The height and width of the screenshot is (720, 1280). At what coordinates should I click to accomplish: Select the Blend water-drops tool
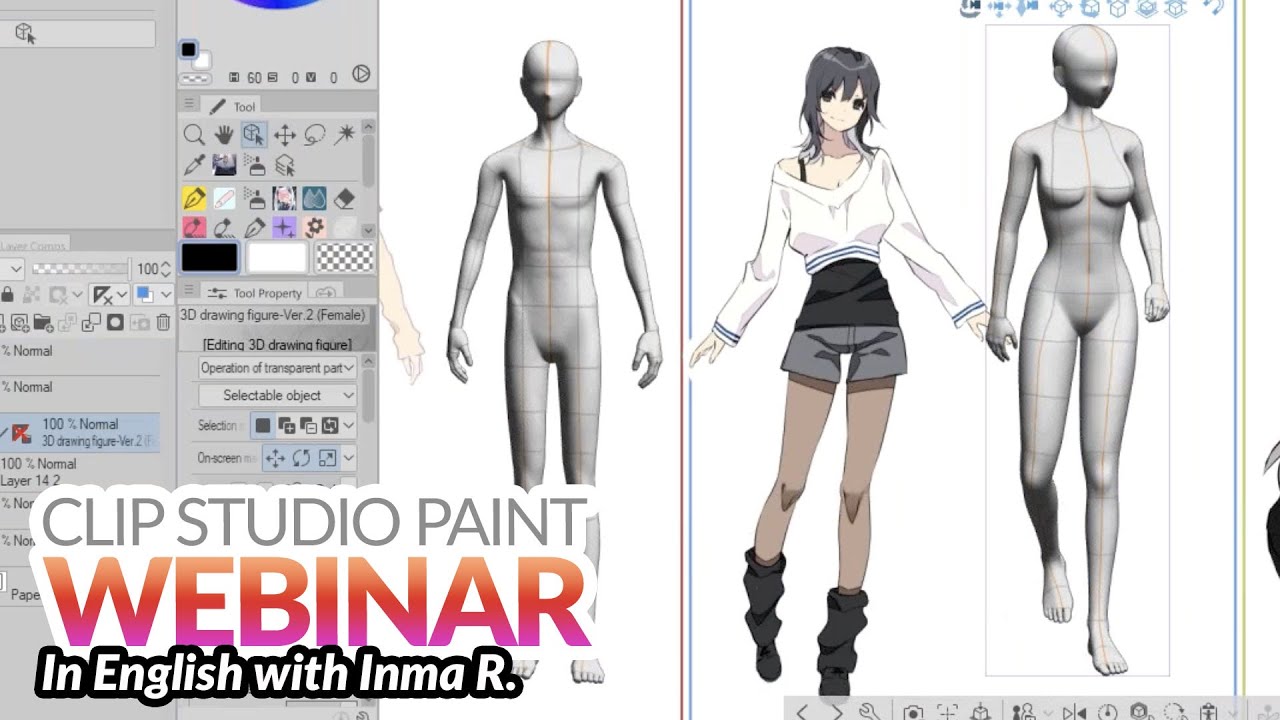pyautogui.click(x=315, y=198)
